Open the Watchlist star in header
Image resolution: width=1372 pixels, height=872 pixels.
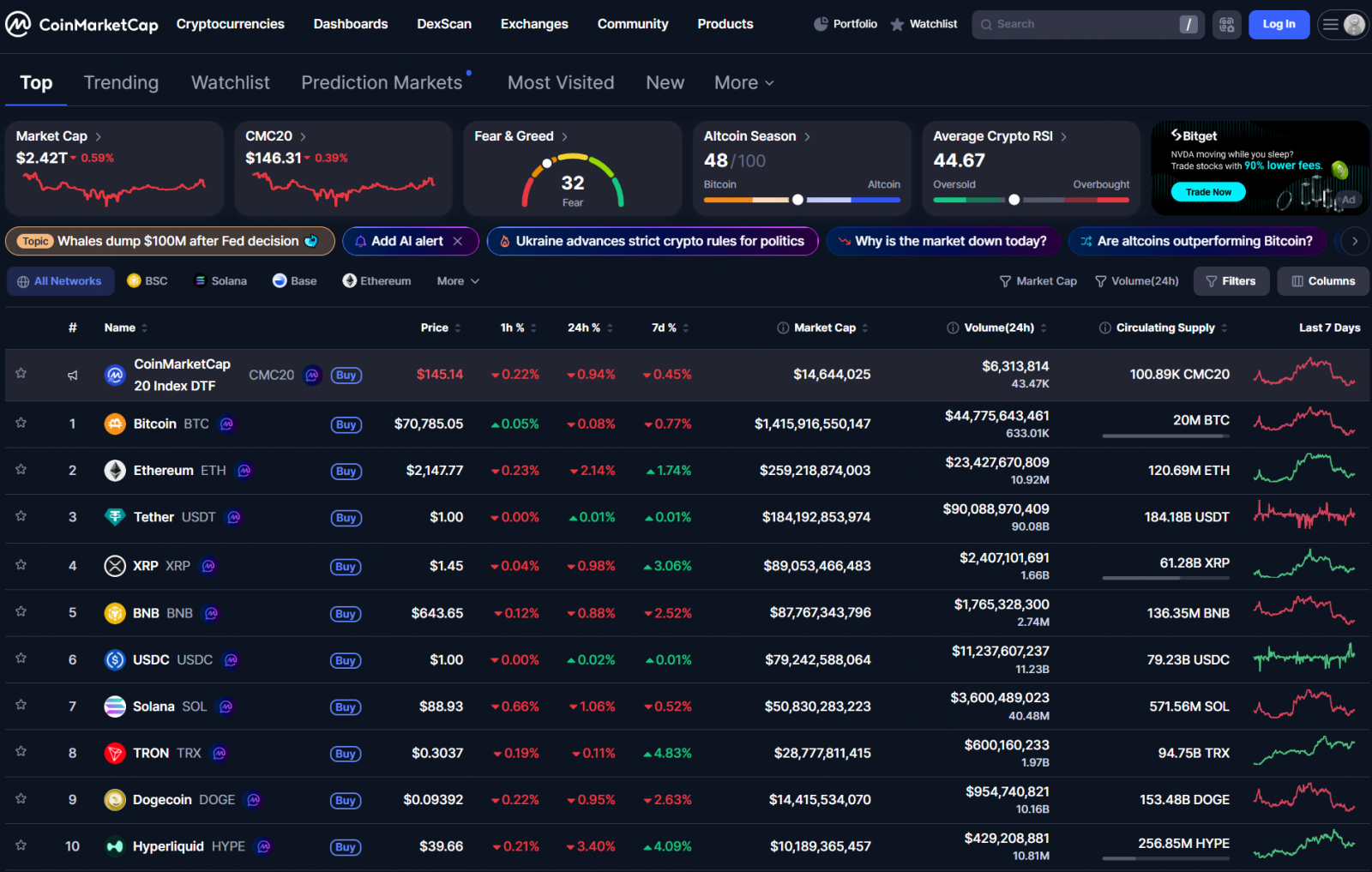point(897,25)
